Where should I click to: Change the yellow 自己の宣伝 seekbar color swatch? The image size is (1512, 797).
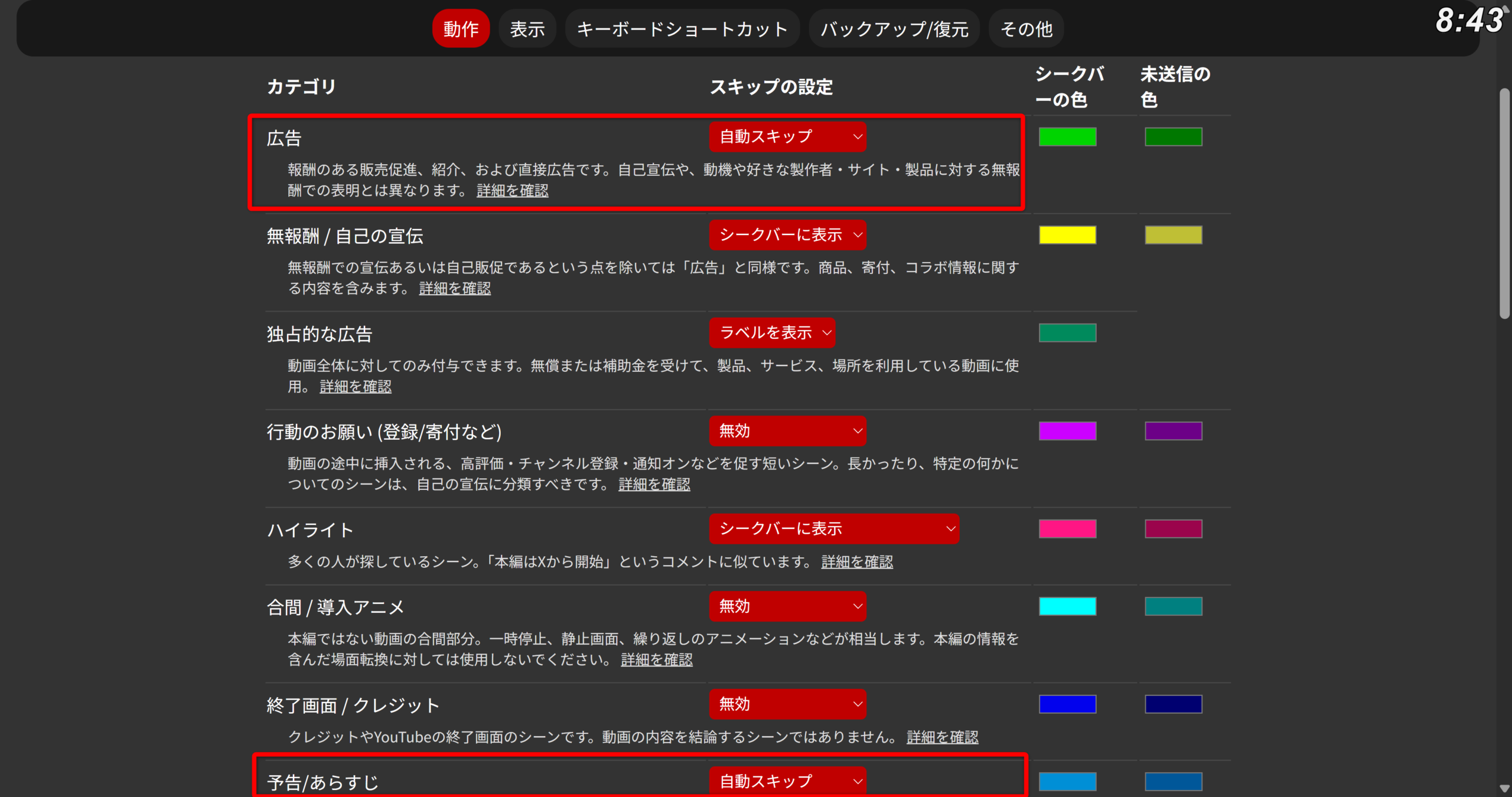pyautogui.click(x=1067, y=235)
